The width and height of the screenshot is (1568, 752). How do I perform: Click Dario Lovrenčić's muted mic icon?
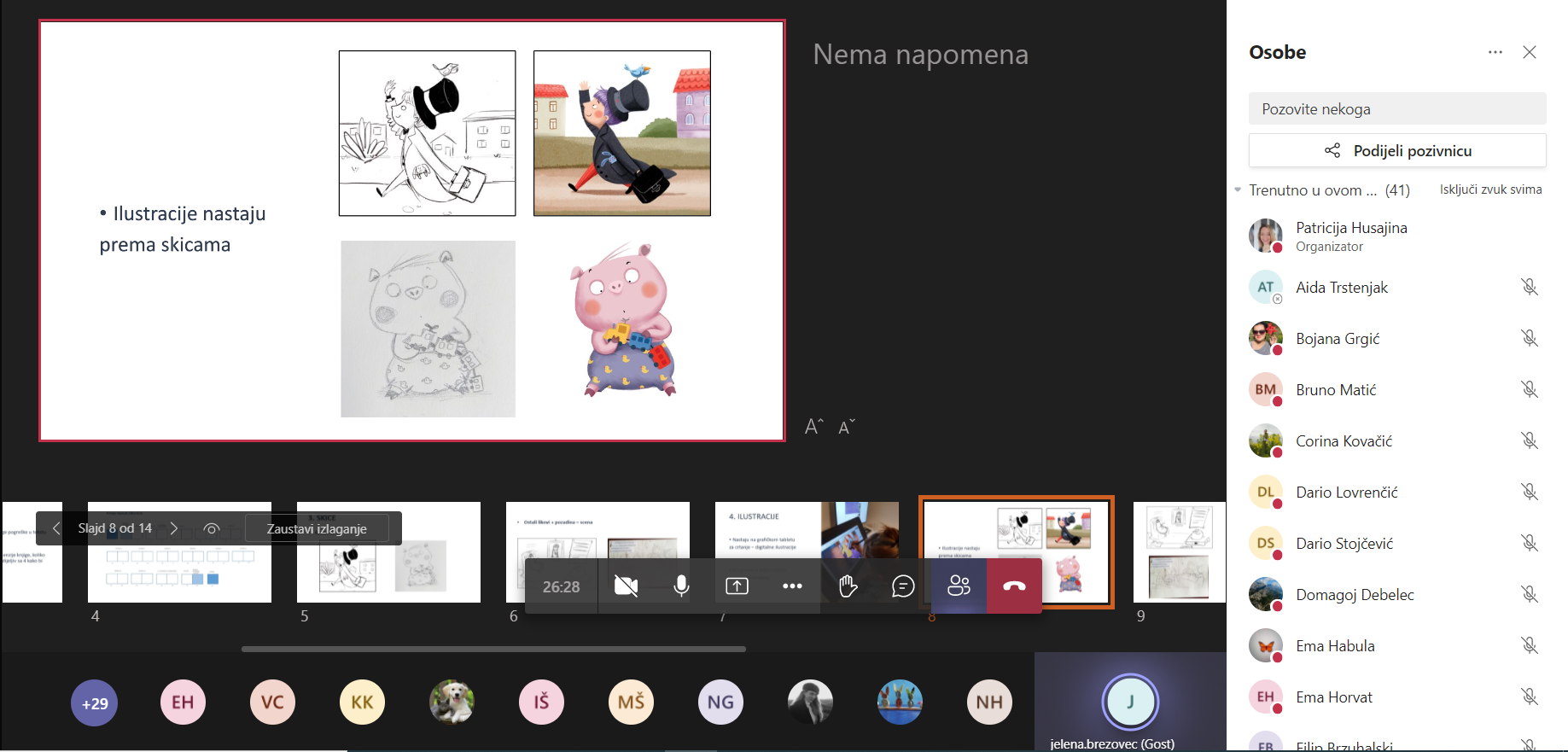[1530, 492]
